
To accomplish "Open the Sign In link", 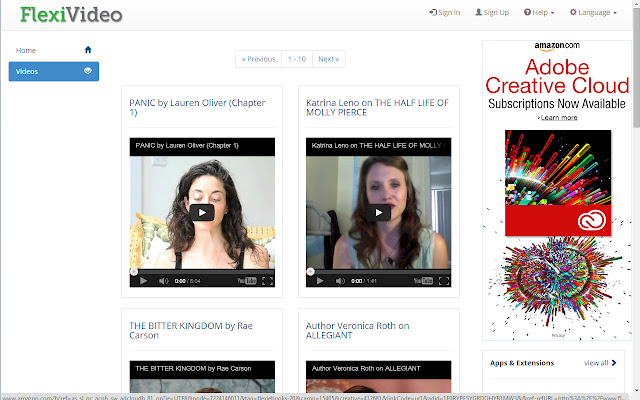I will point(444,12).
